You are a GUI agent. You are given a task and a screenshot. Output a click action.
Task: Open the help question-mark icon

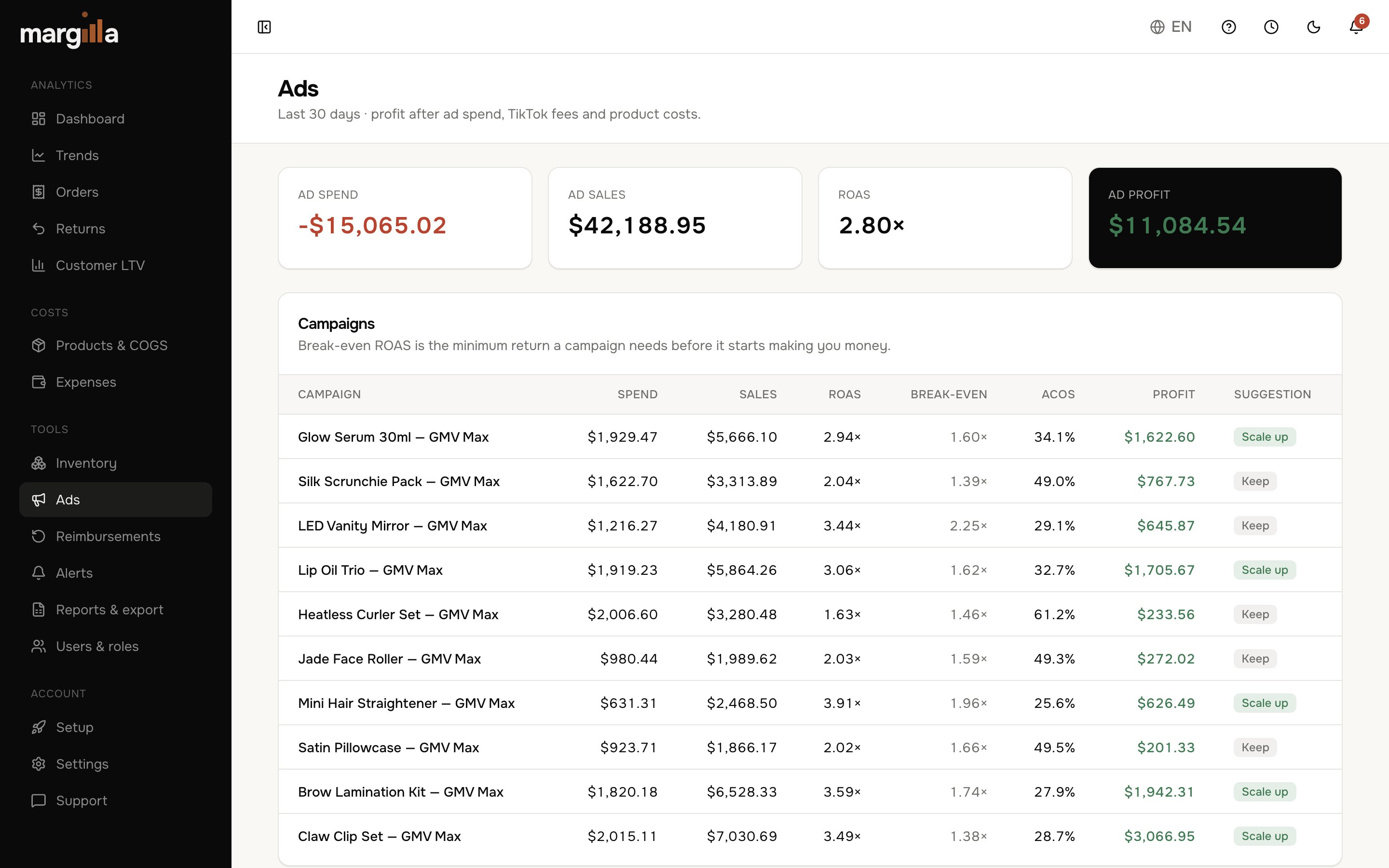1228,27
